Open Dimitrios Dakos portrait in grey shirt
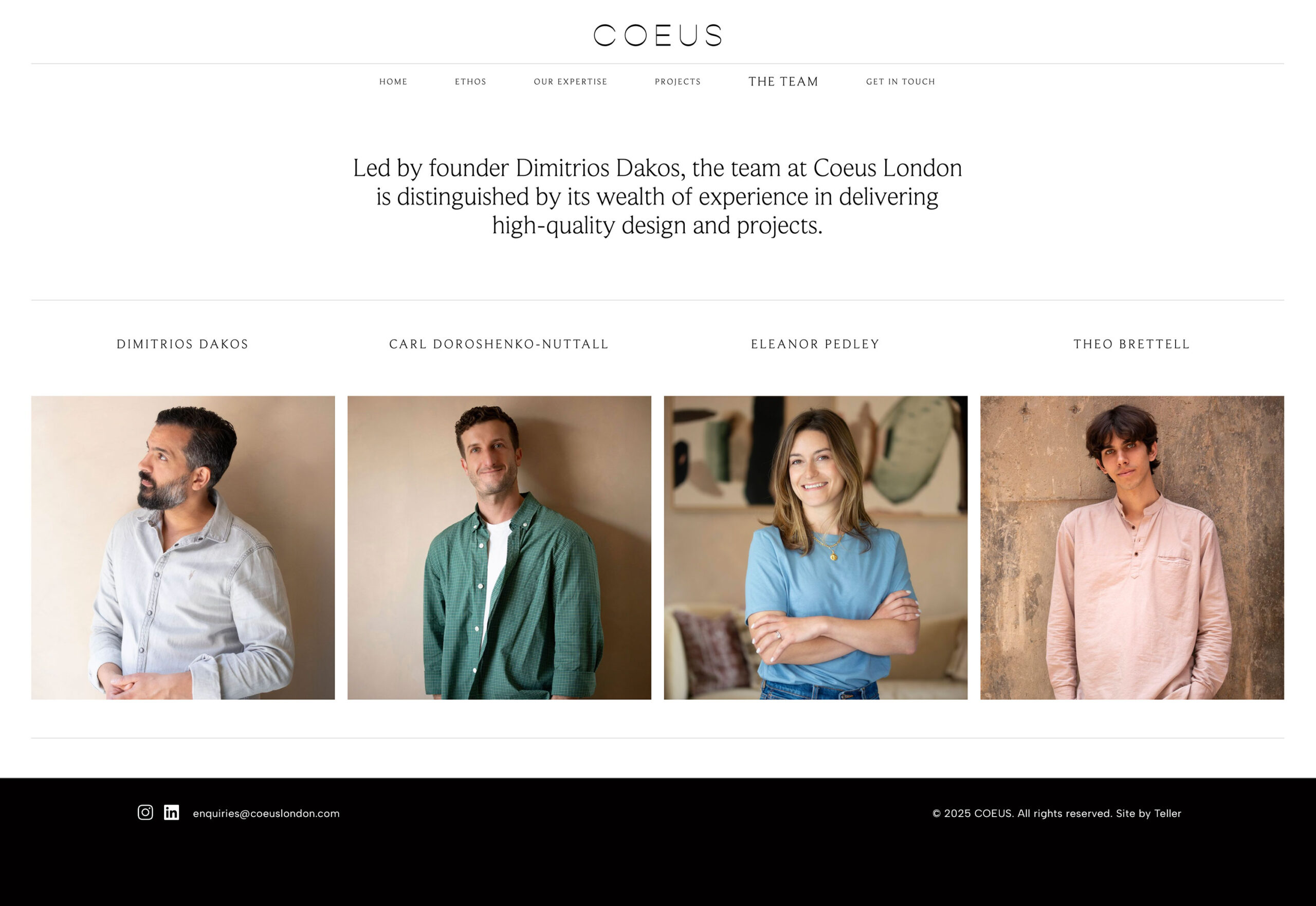Viewport: 1316px width, 906px height. point(183,548)
